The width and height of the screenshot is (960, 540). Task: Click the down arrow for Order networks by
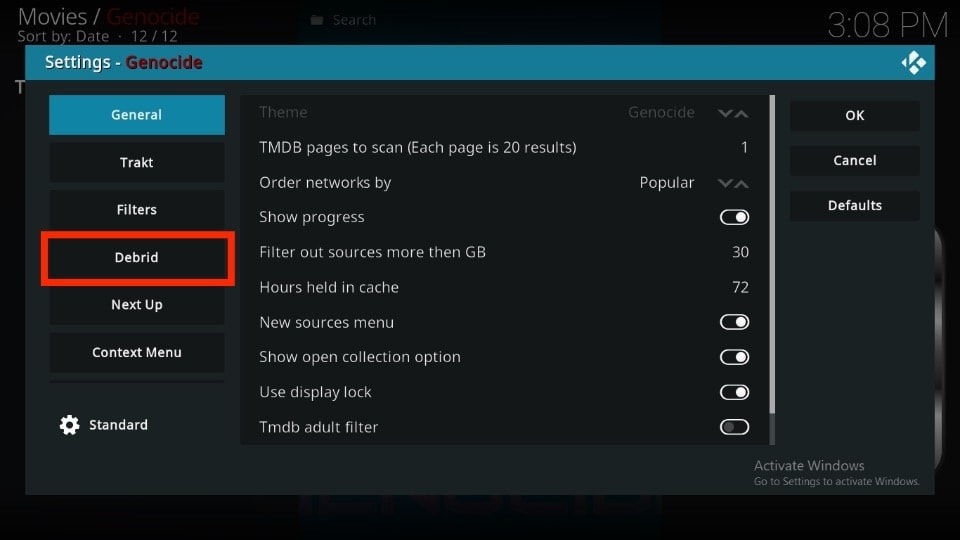point(725,183)
